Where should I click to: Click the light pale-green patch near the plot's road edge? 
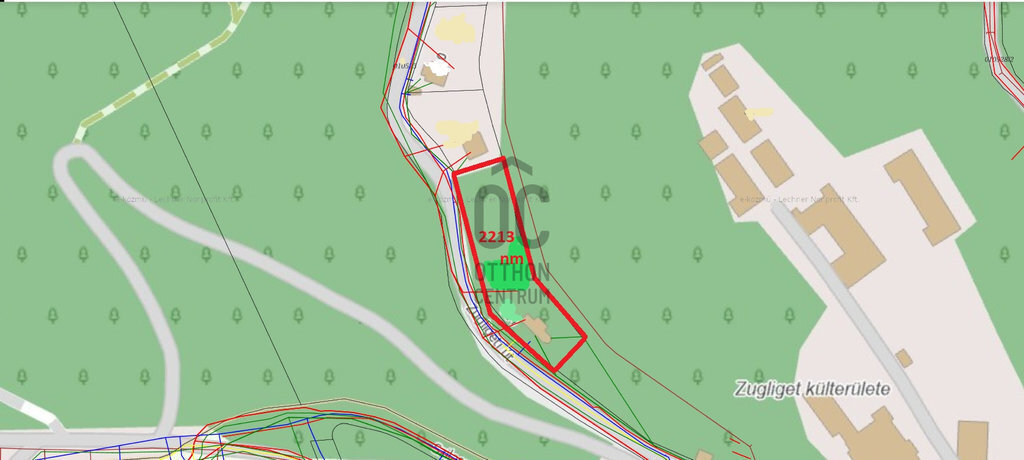(508, 310)
